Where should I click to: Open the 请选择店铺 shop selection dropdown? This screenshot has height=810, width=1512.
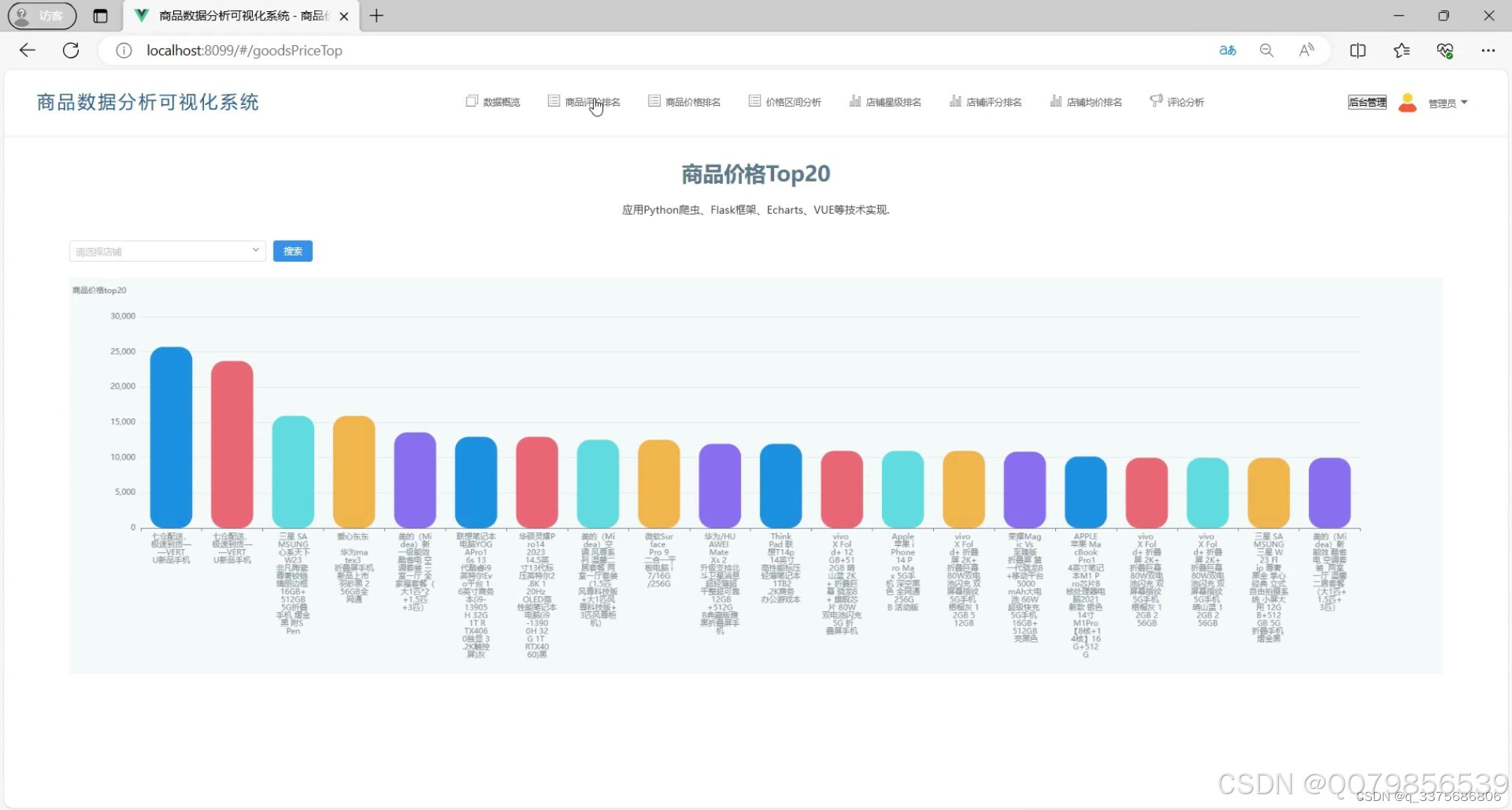coord(166,250)
